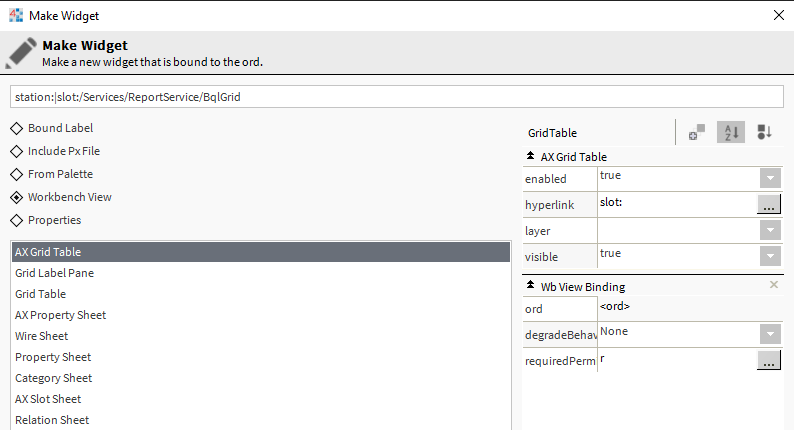794x430 pixels.
Task: Select Grid Label Pane in the list
Action: pos(55,273)
